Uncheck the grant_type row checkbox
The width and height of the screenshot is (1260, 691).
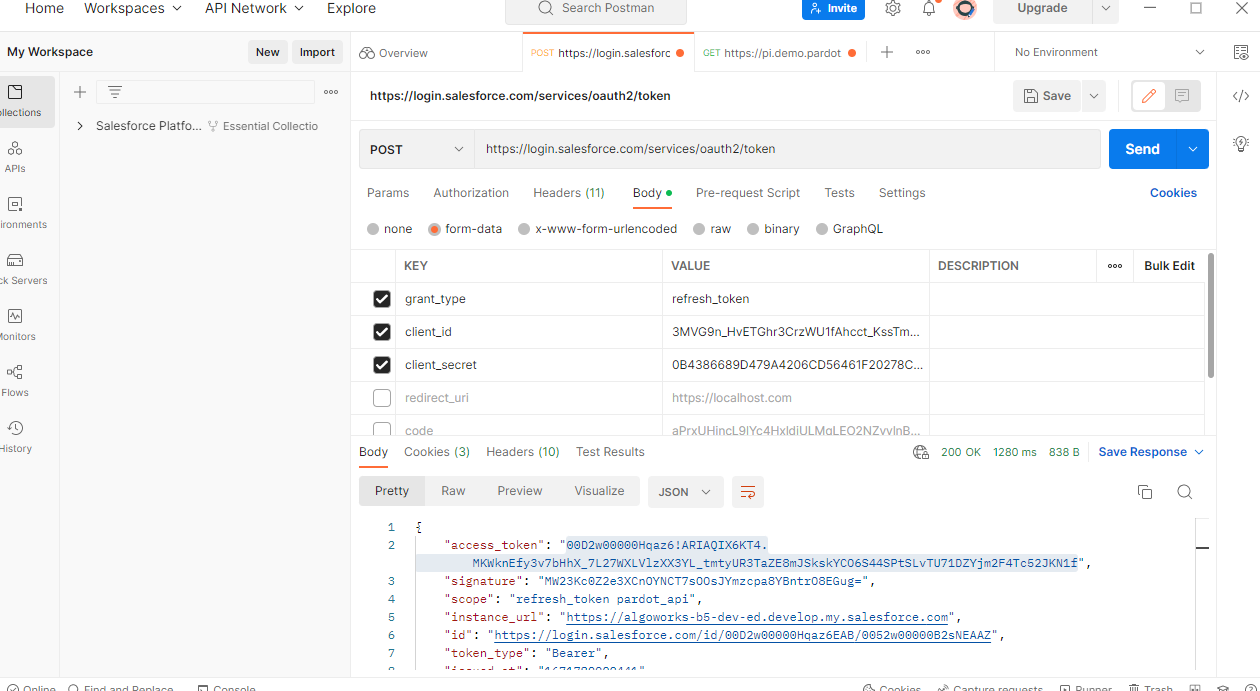[x=381, y=299]
